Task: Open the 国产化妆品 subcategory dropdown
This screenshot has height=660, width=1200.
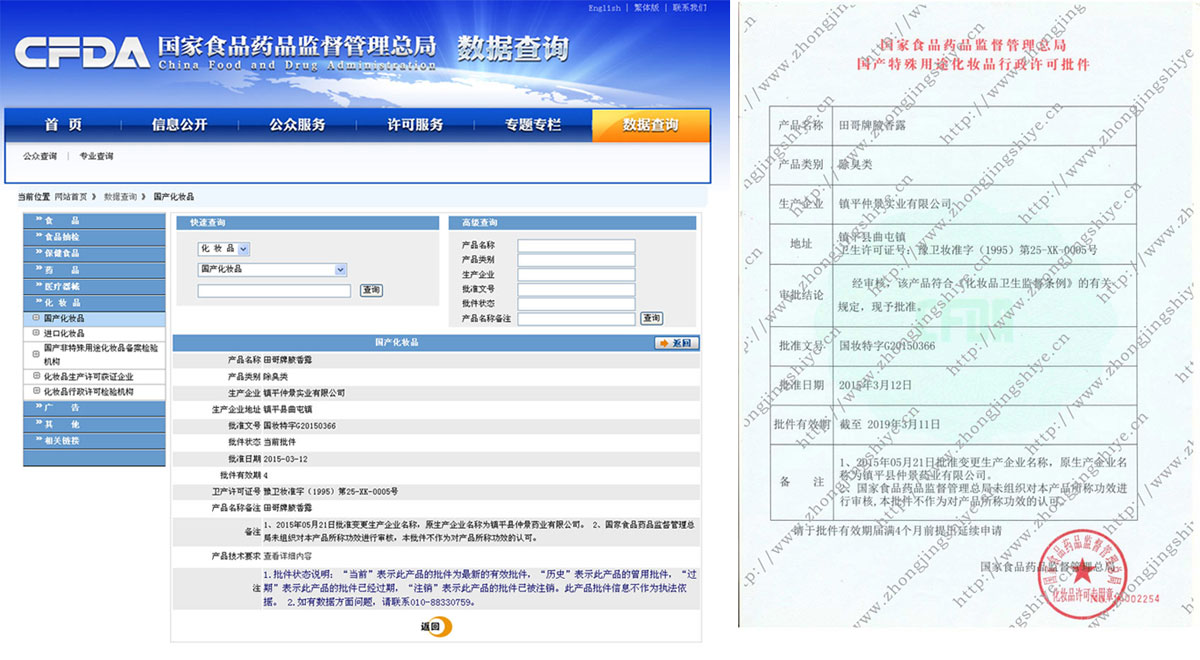Action: tap(340, 270)
